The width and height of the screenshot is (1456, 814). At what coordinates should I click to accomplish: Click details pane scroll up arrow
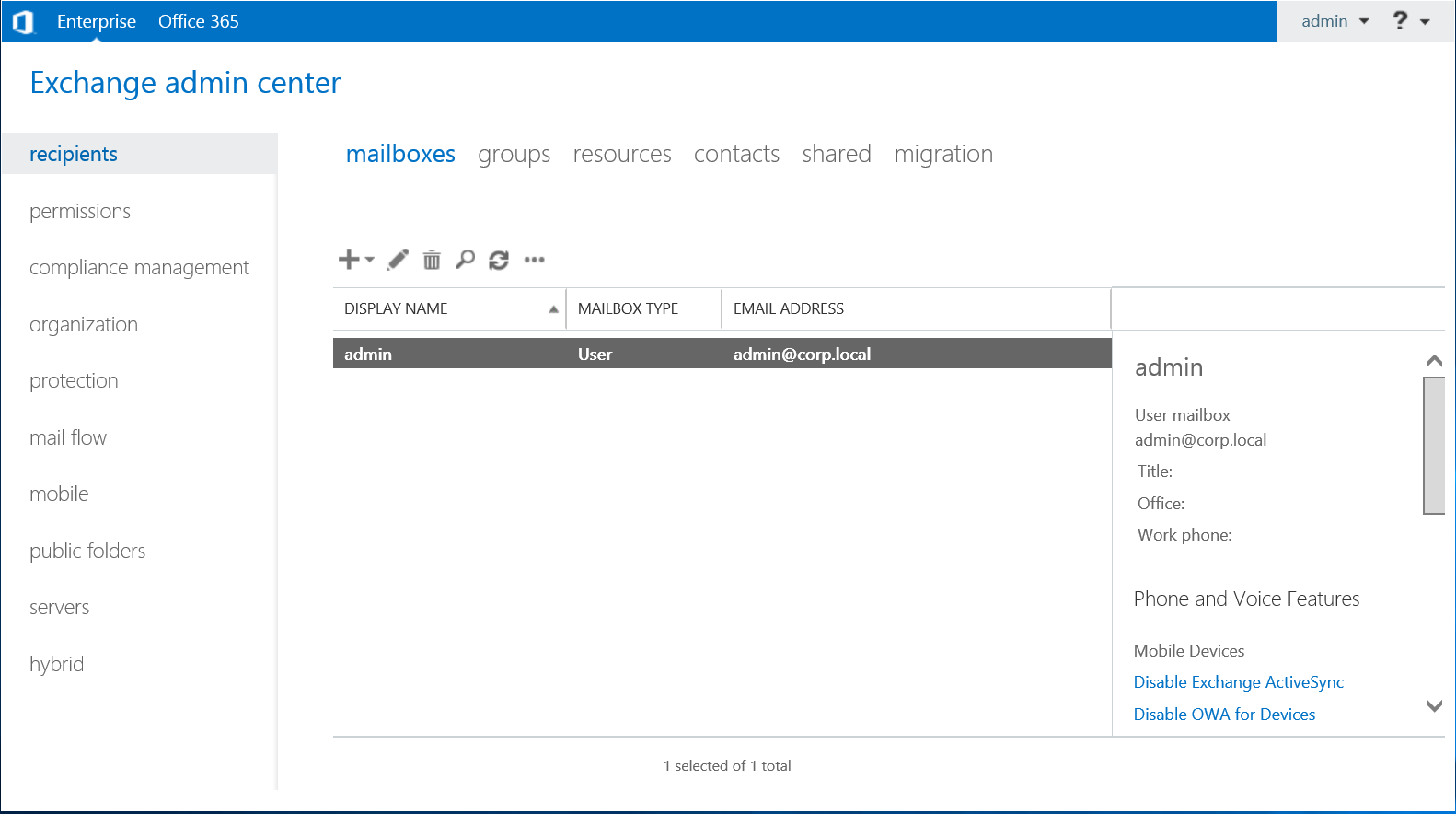click(x=1434, y=361)
